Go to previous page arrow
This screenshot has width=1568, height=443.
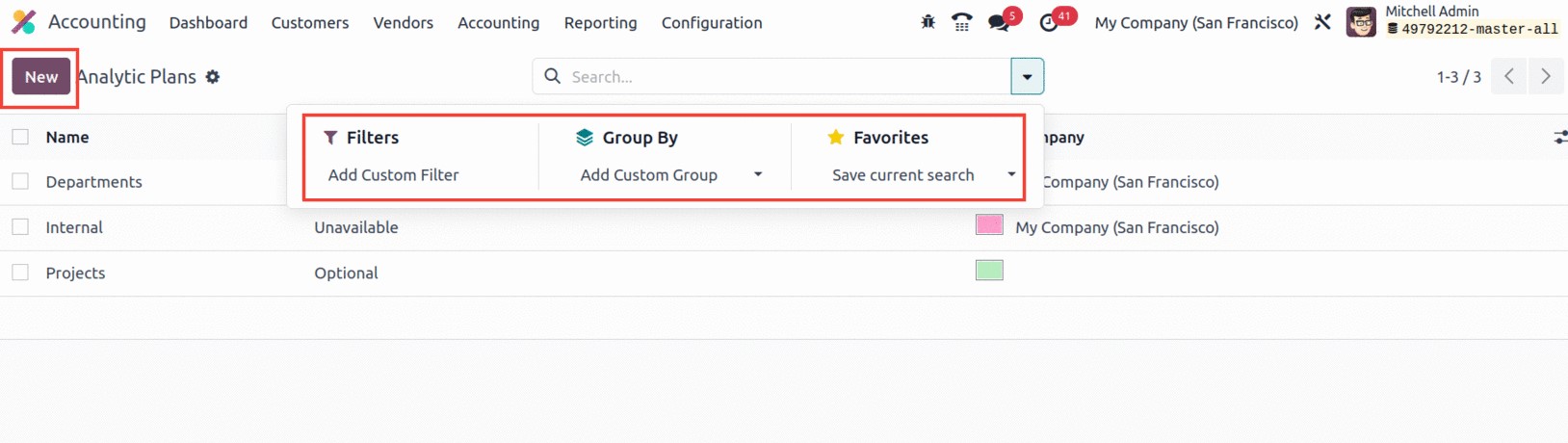point(1509,76)
